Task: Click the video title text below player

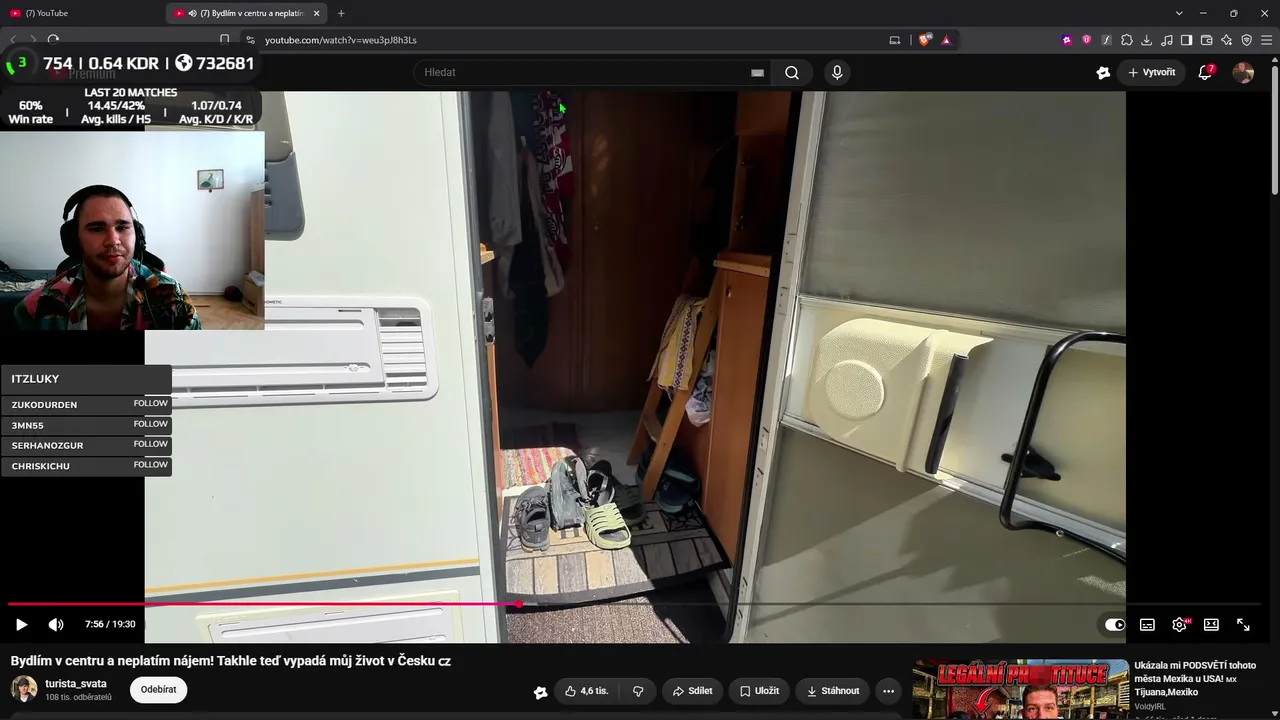Action: tap(231, 661)
